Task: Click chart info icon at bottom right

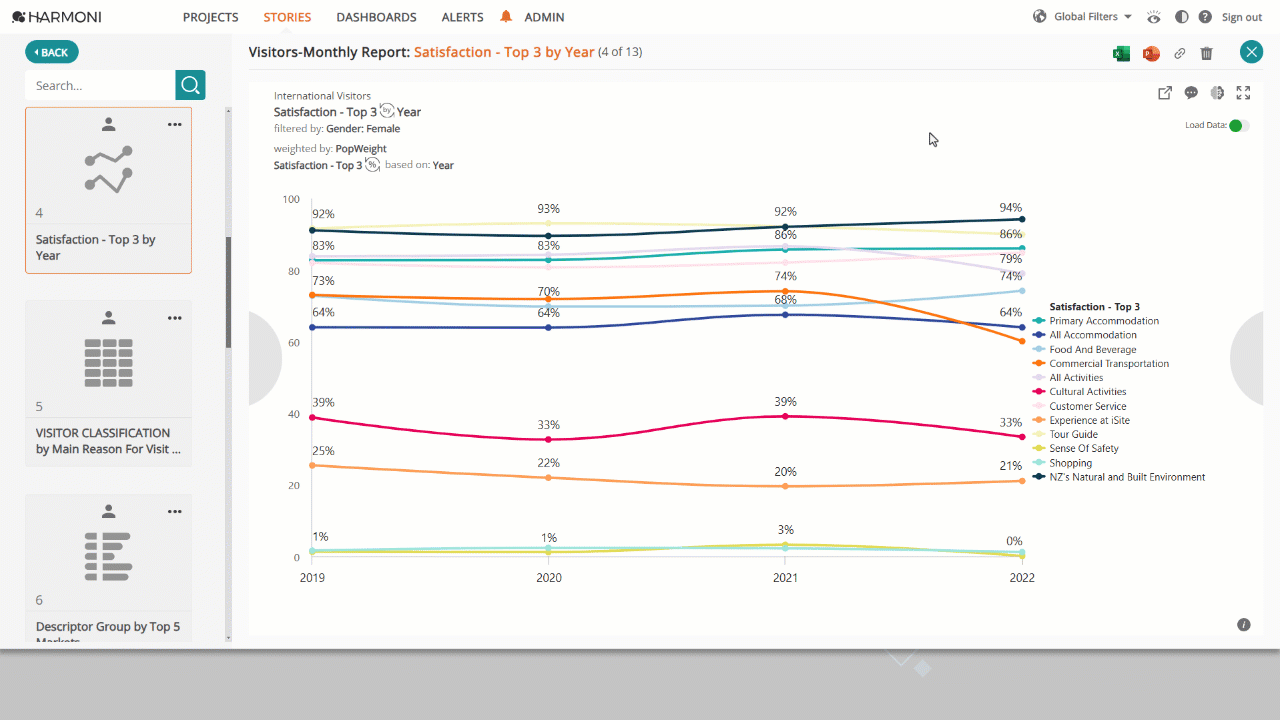Action: click(x=1244, y=625)
